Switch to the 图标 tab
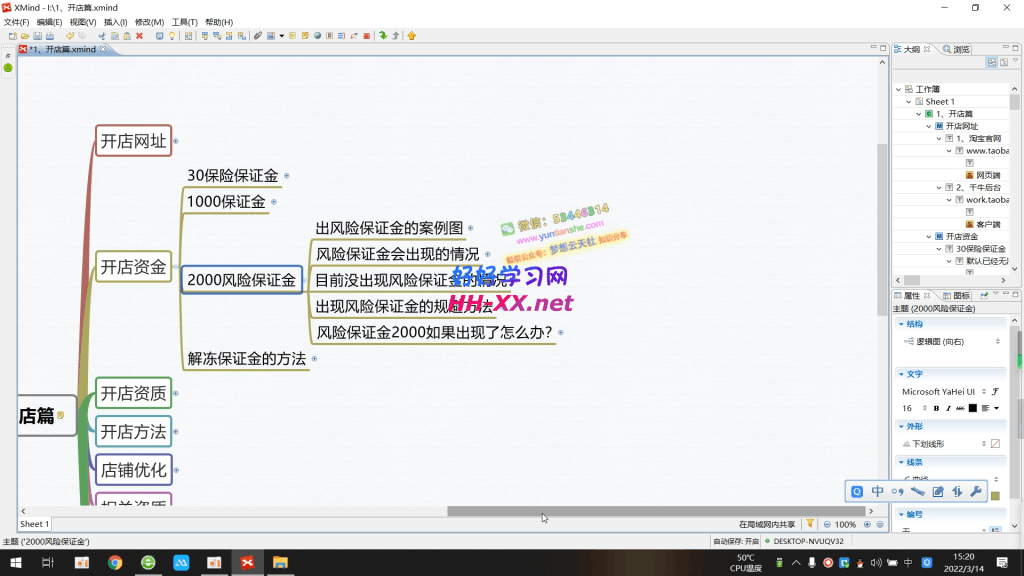 pyautogui.click(x=957, y=296)
